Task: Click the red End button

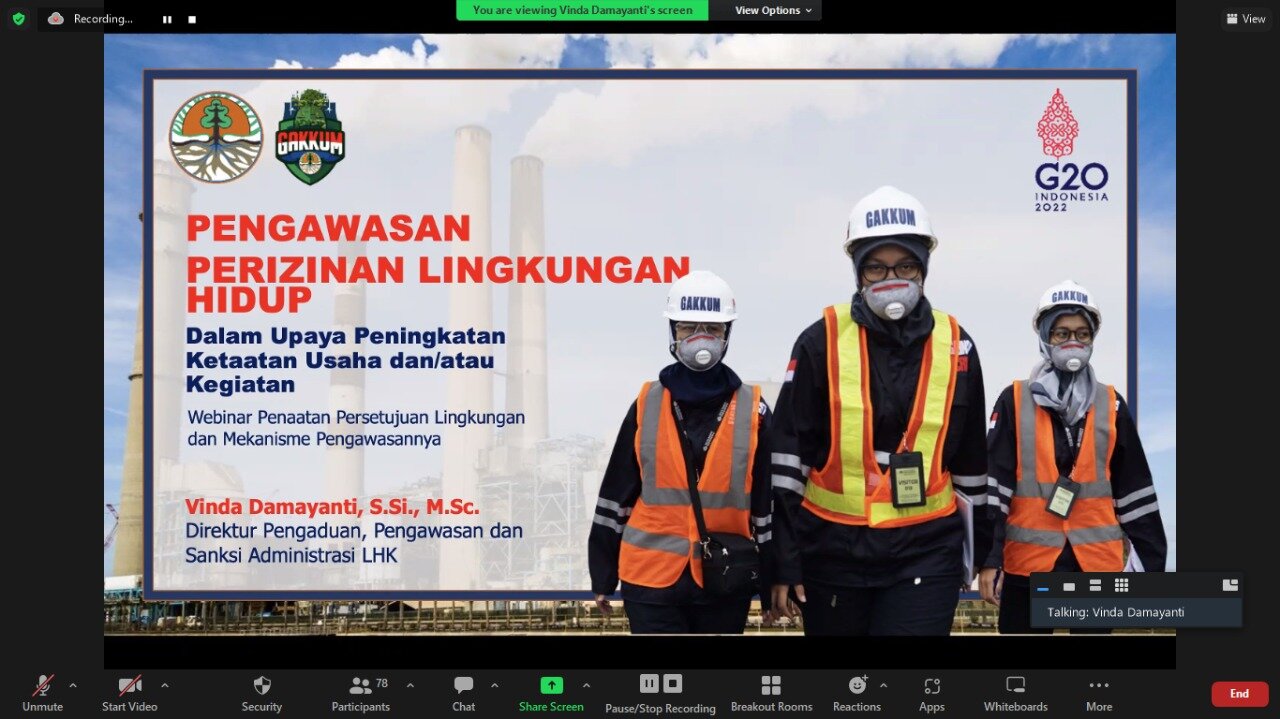Action: coord(1239,694)
